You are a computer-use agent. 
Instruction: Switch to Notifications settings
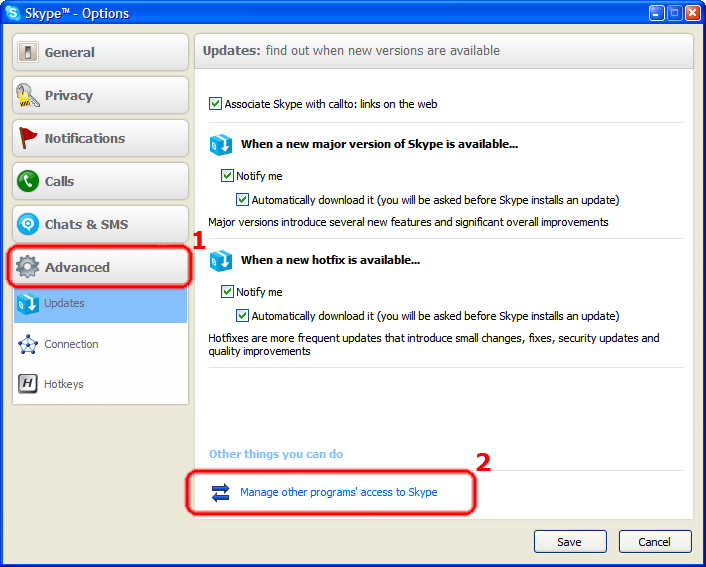click(100, 138)
